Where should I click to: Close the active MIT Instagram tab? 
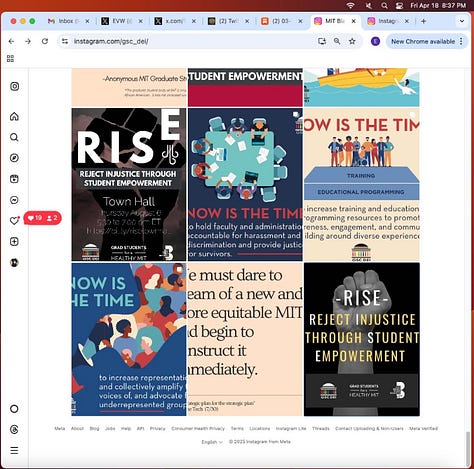point(354,21)
